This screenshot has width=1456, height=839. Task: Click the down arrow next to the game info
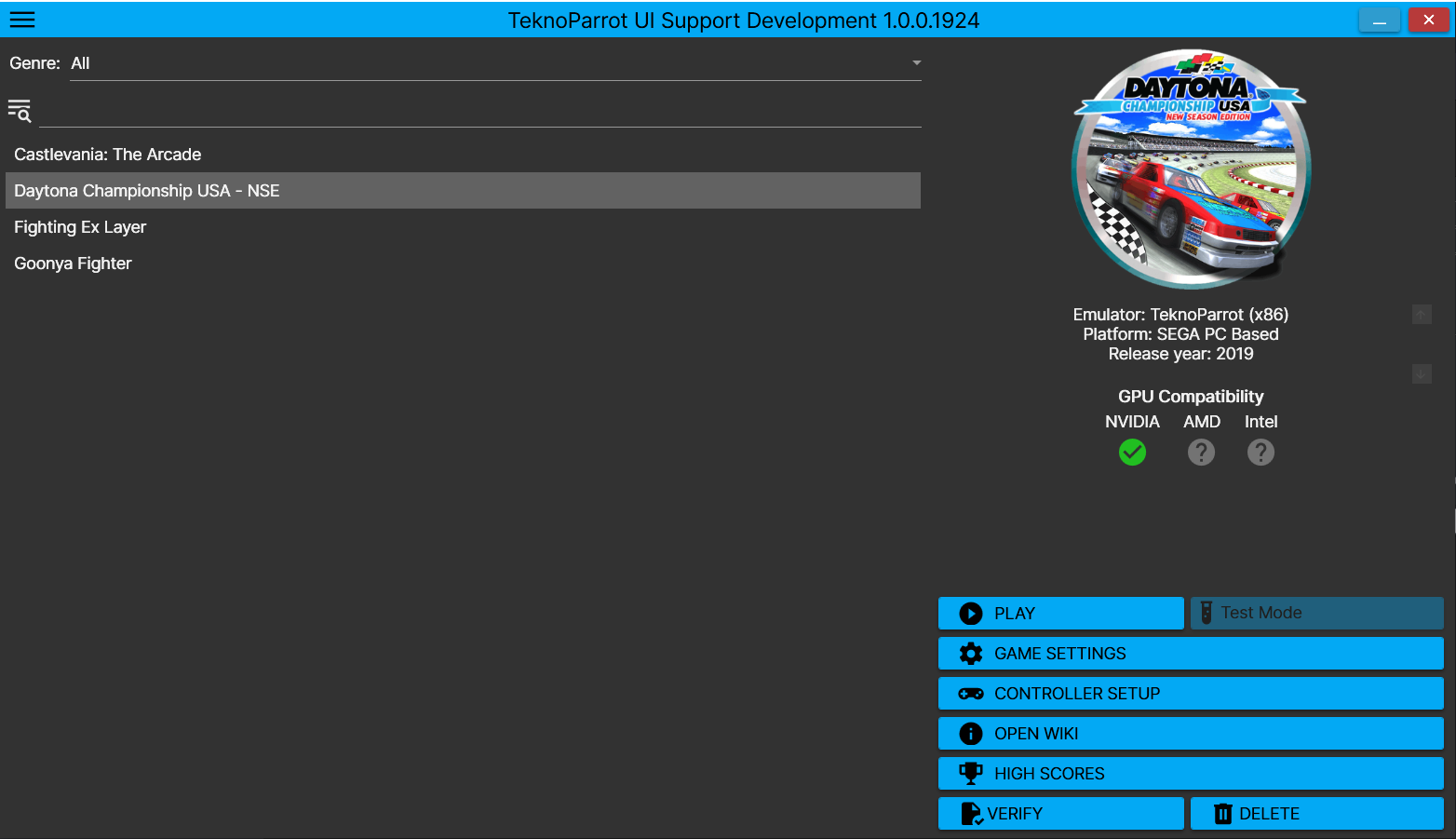pos(1422,373)
